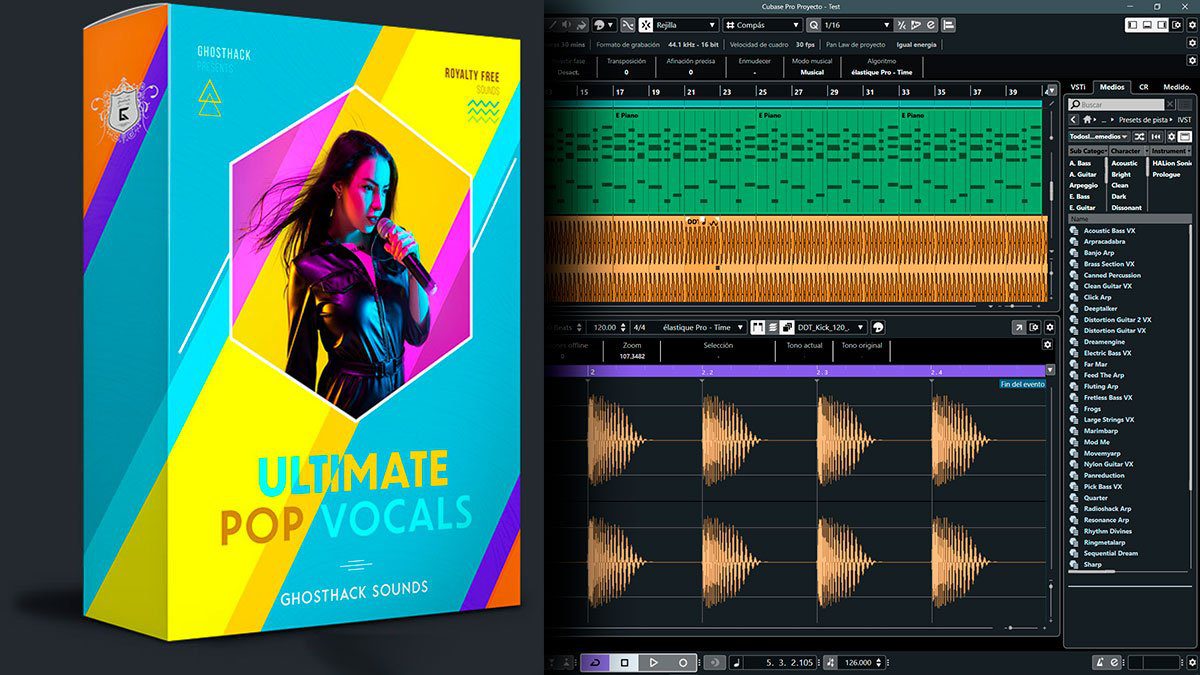Select the Bright character filter
Image resolution: width=1200 pixels, height=675 pixels.
click(1122, 174)
